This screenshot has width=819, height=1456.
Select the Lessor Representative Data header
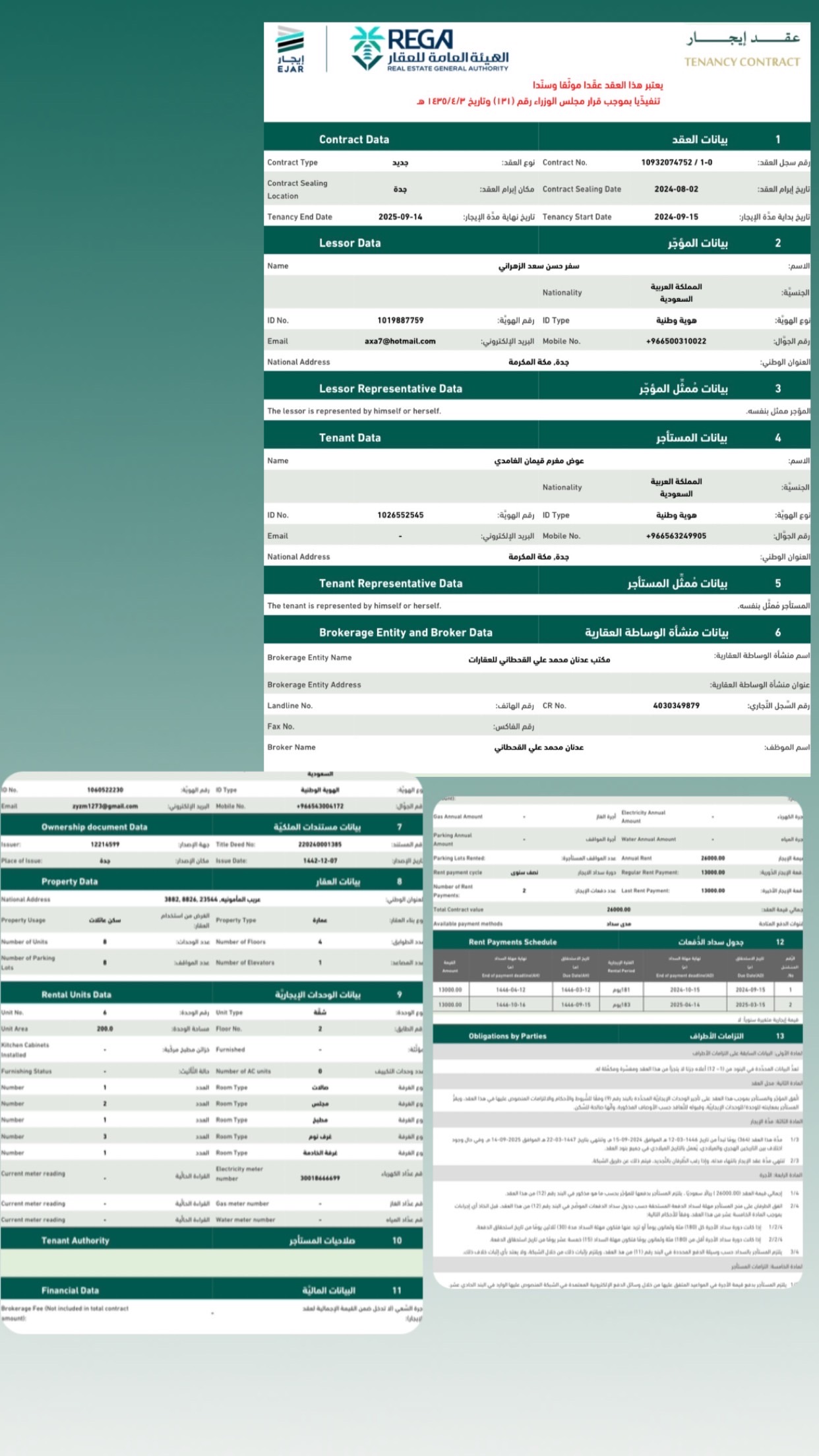coord(390,388)
